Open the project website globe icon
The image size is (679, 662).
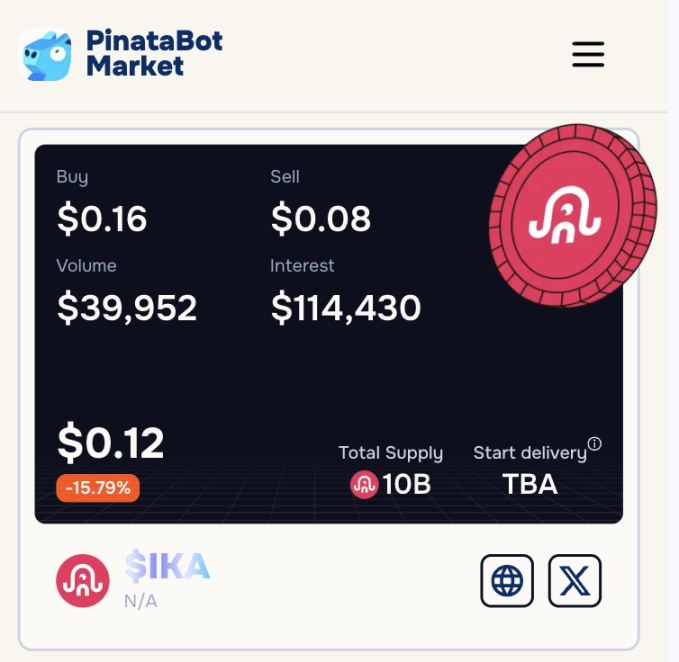tap(507, 581)
